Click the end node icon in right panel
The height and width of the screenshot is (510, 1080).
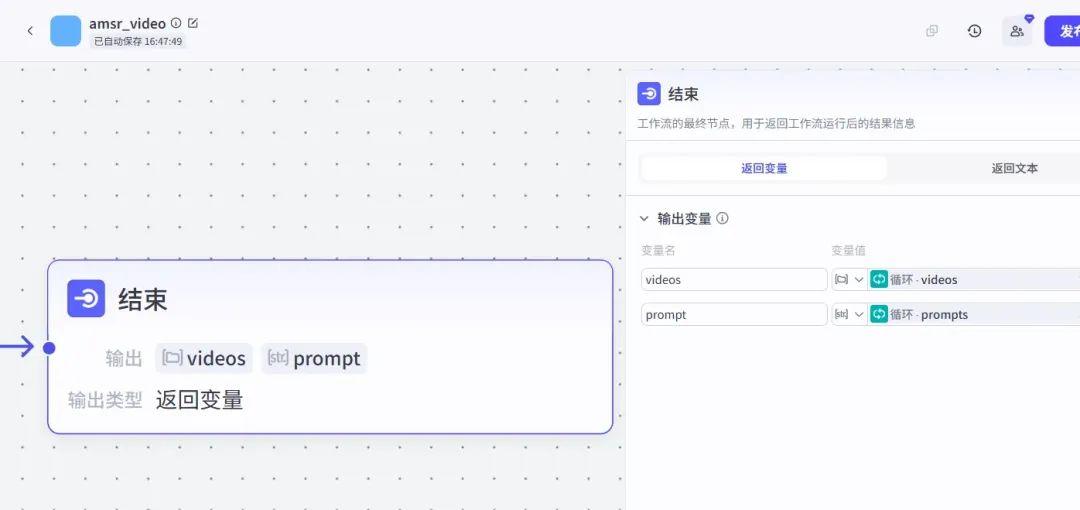point(649,94)
